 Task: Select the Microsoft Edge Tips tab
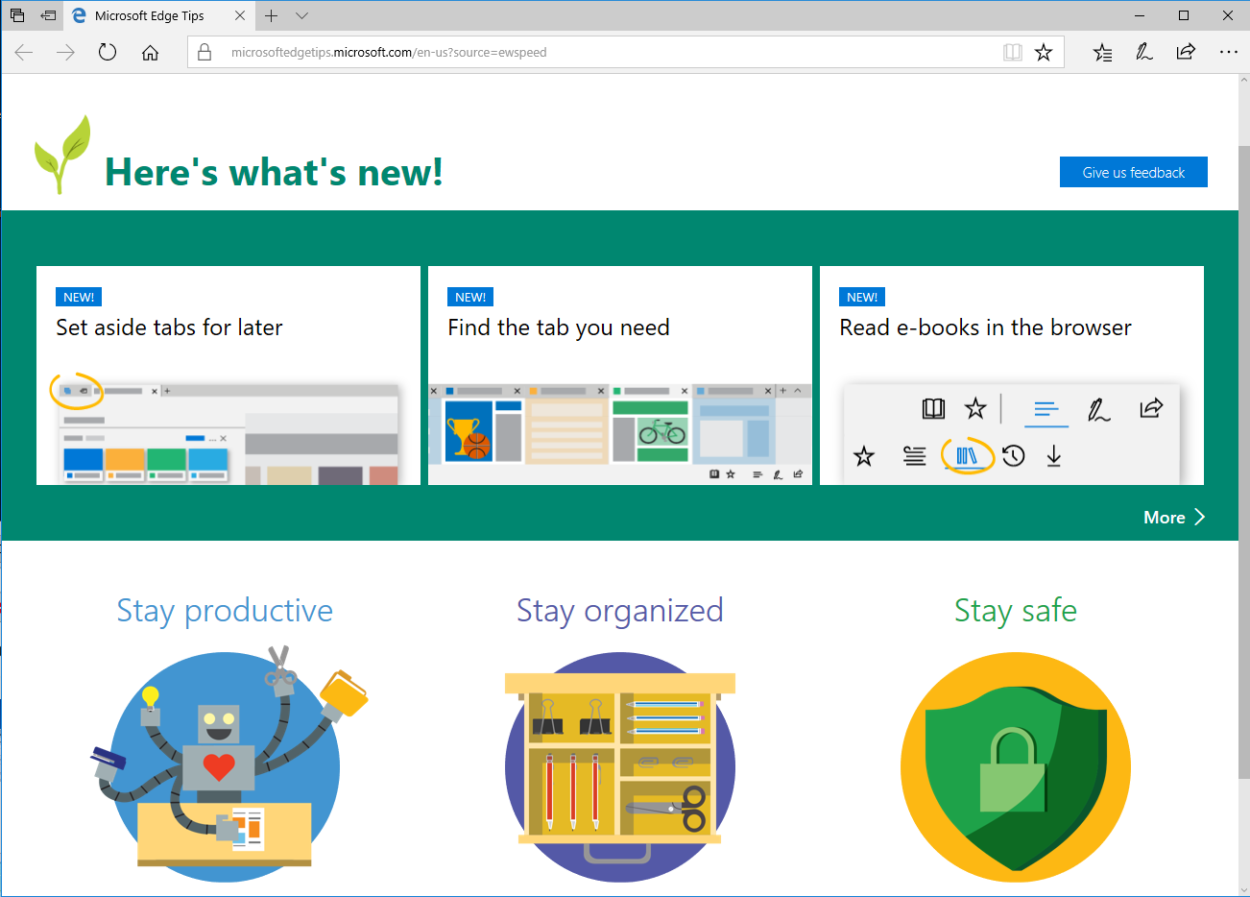(x=150, y=16)
